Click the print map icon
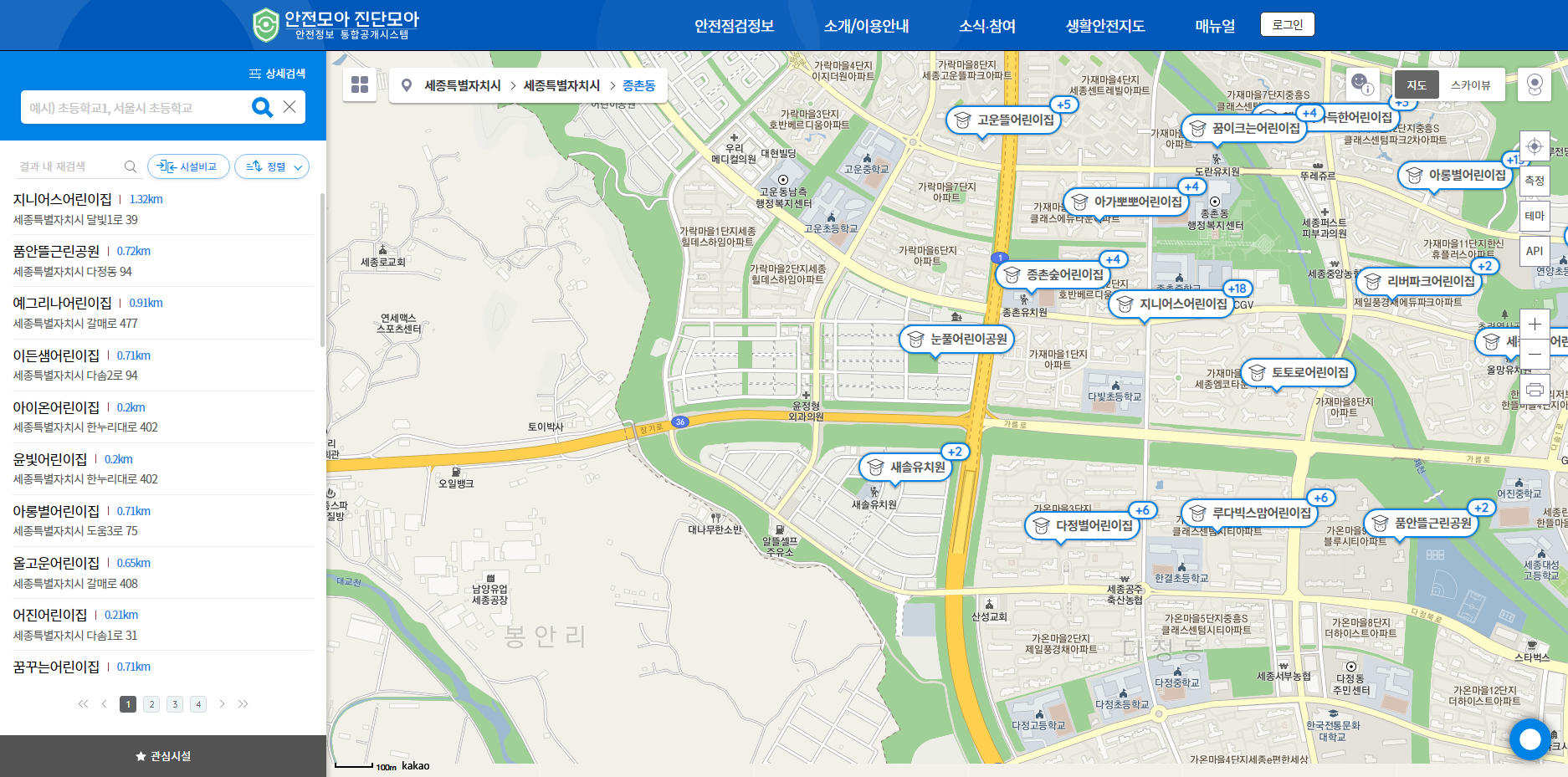 [x=1535, y=390]
